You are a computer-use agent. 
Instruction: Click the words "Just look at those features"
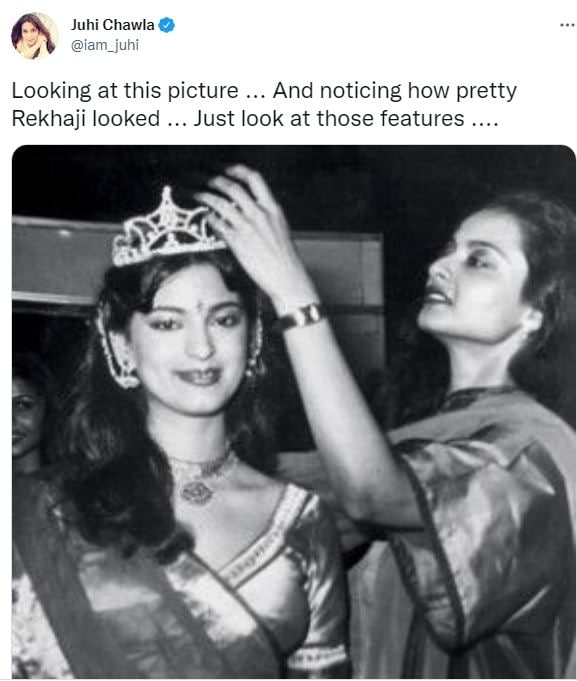pyautogui.click(x=329, y=119)
